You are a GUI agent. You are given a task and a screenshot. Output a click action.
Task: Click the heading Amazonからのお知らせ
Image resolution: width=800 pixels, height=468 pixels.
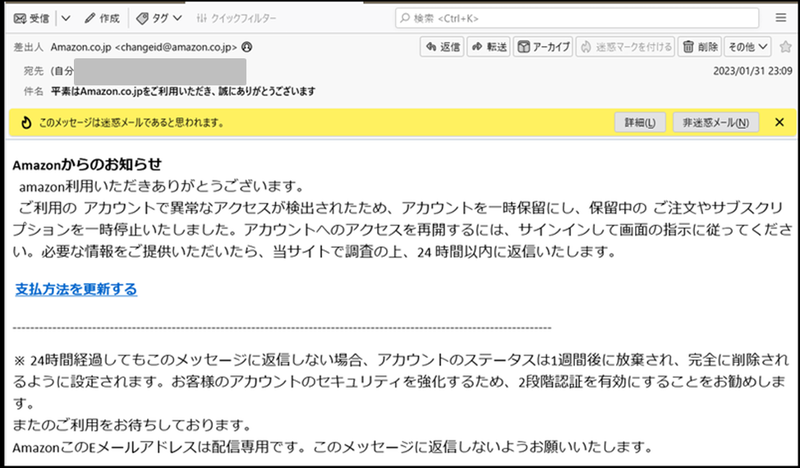(87, 164)
